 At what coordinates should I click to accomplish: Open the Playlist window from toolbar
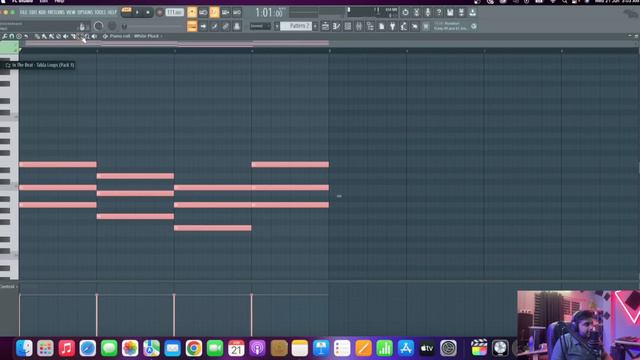coord(325,26)
